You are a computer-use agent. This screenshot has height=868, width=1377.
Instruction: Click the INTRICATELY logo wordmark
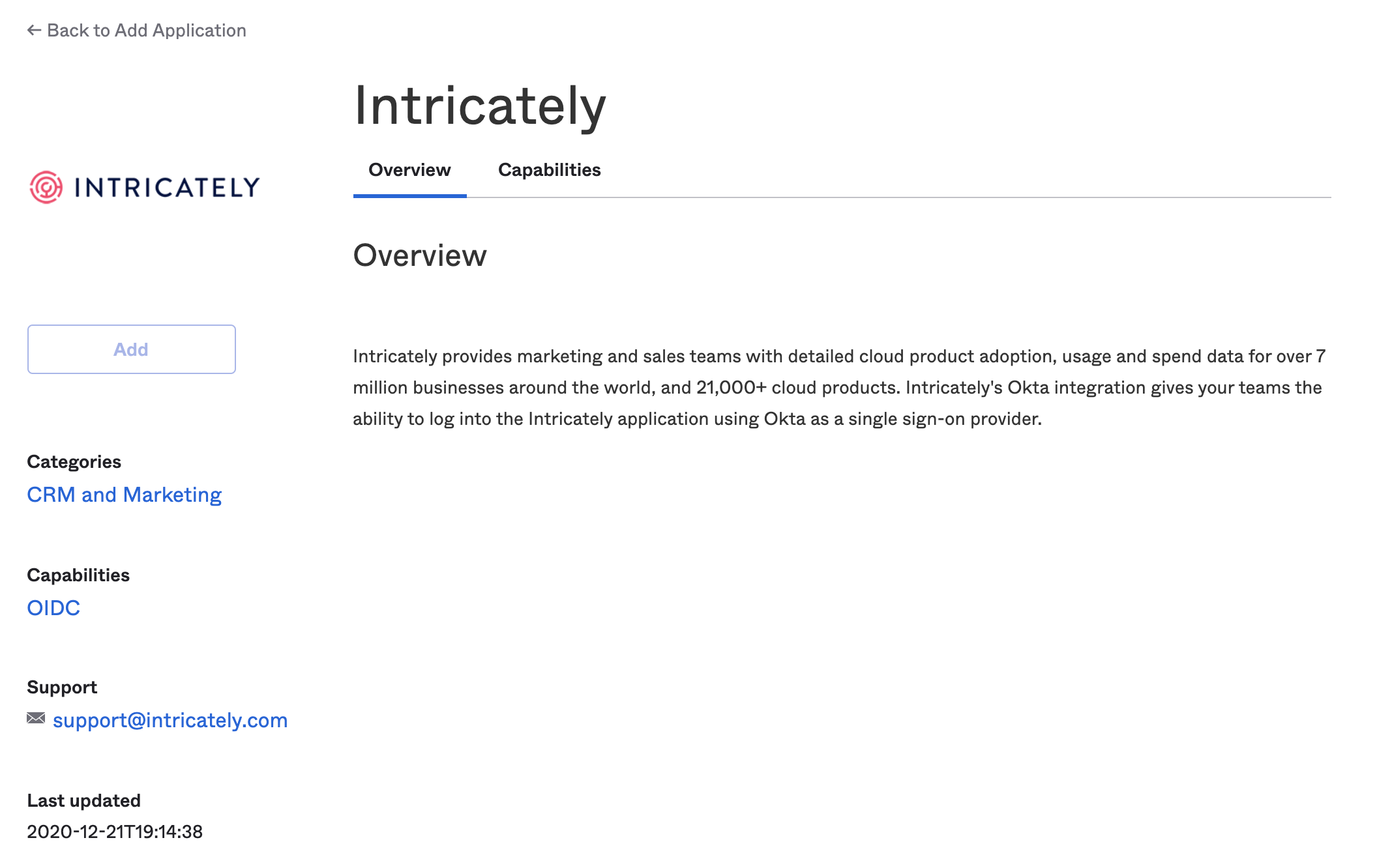click(x=167, y=188)
